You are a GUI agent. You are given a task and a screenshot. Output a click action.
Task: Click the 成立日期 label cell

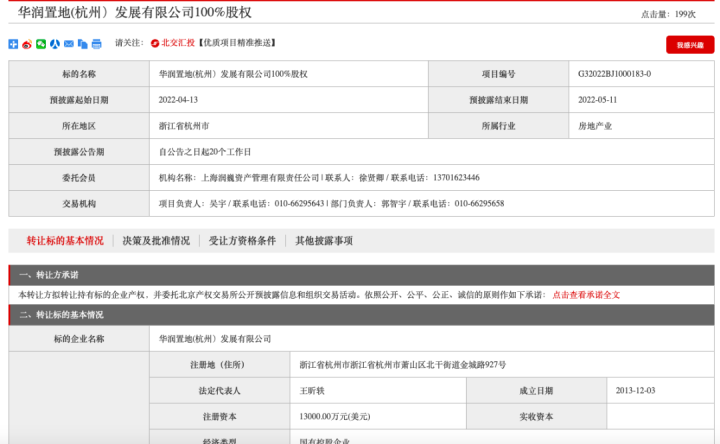(536, 391)
